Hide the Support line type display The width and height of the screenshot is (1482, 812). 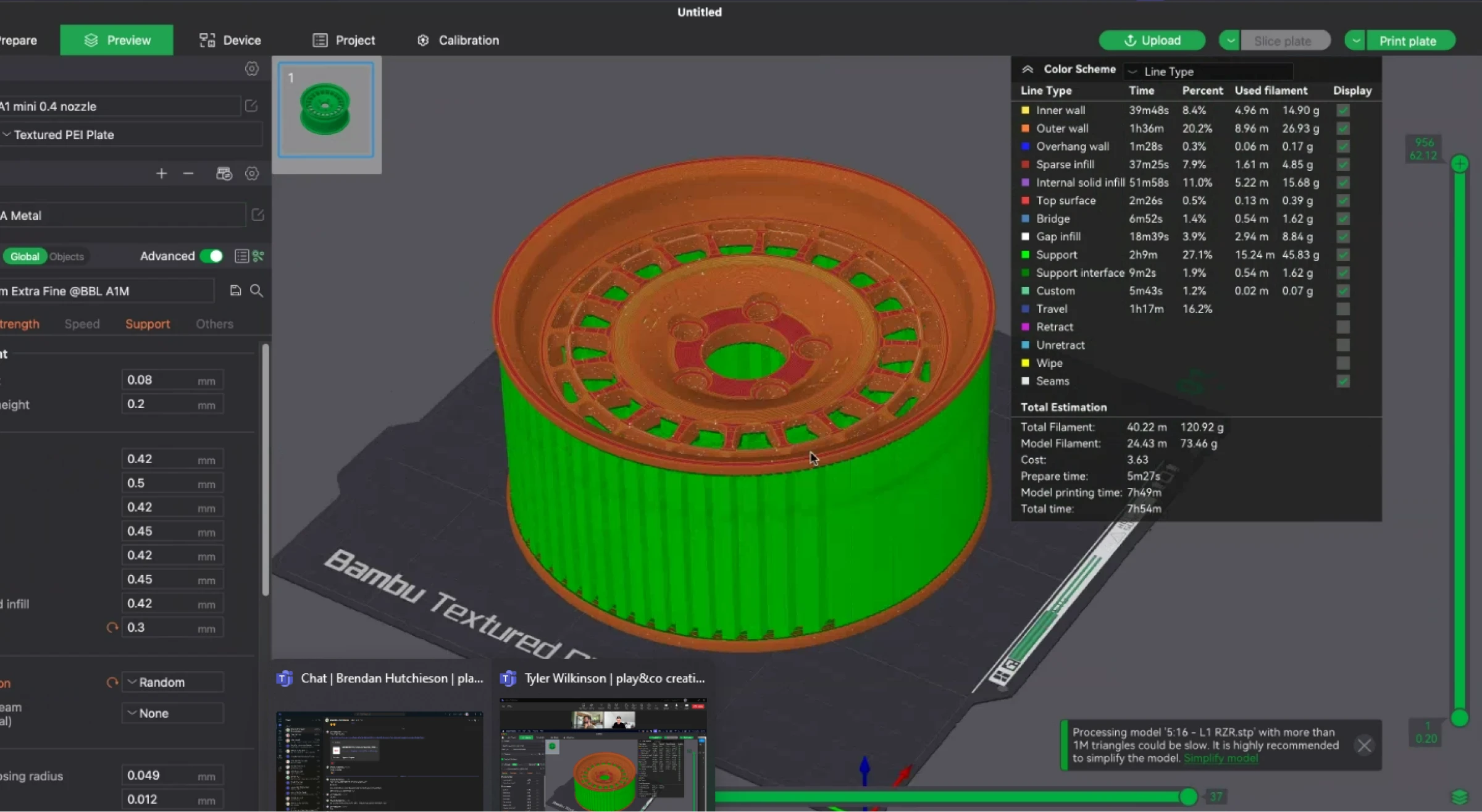(1343, 254)
